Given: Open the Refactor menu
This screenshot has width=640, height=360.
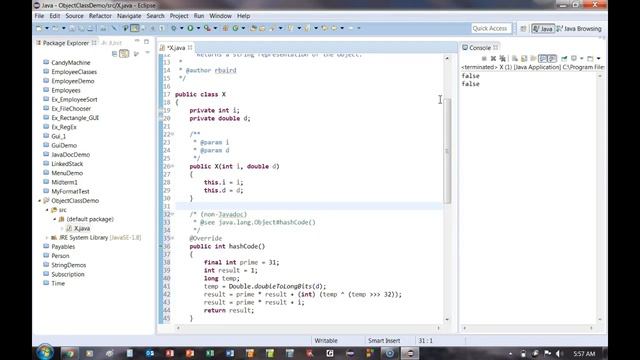Looking at the screenshot, I should point(100,16).
